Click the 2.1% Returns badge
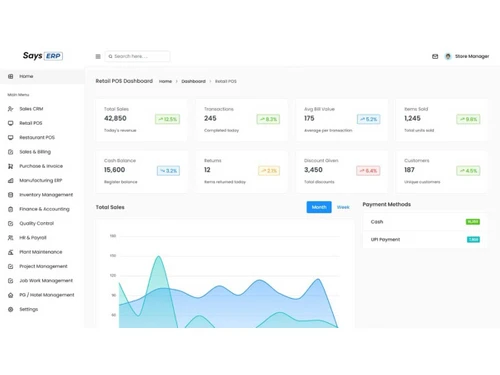500x375 pixels. (x=269, y=171)
